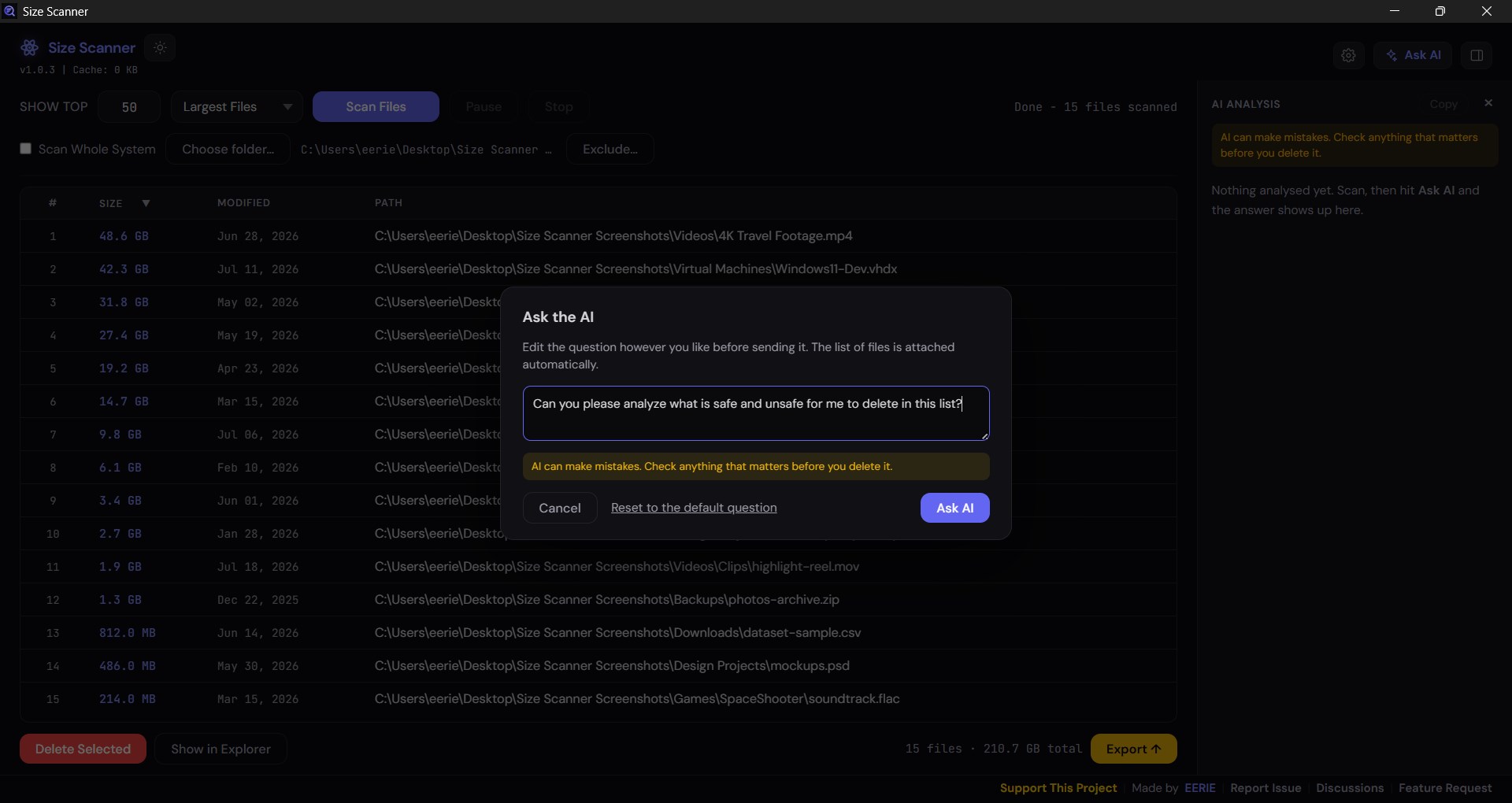Enable Scan Whole System checkbox
1512x803 pixels.
point(26,149)
